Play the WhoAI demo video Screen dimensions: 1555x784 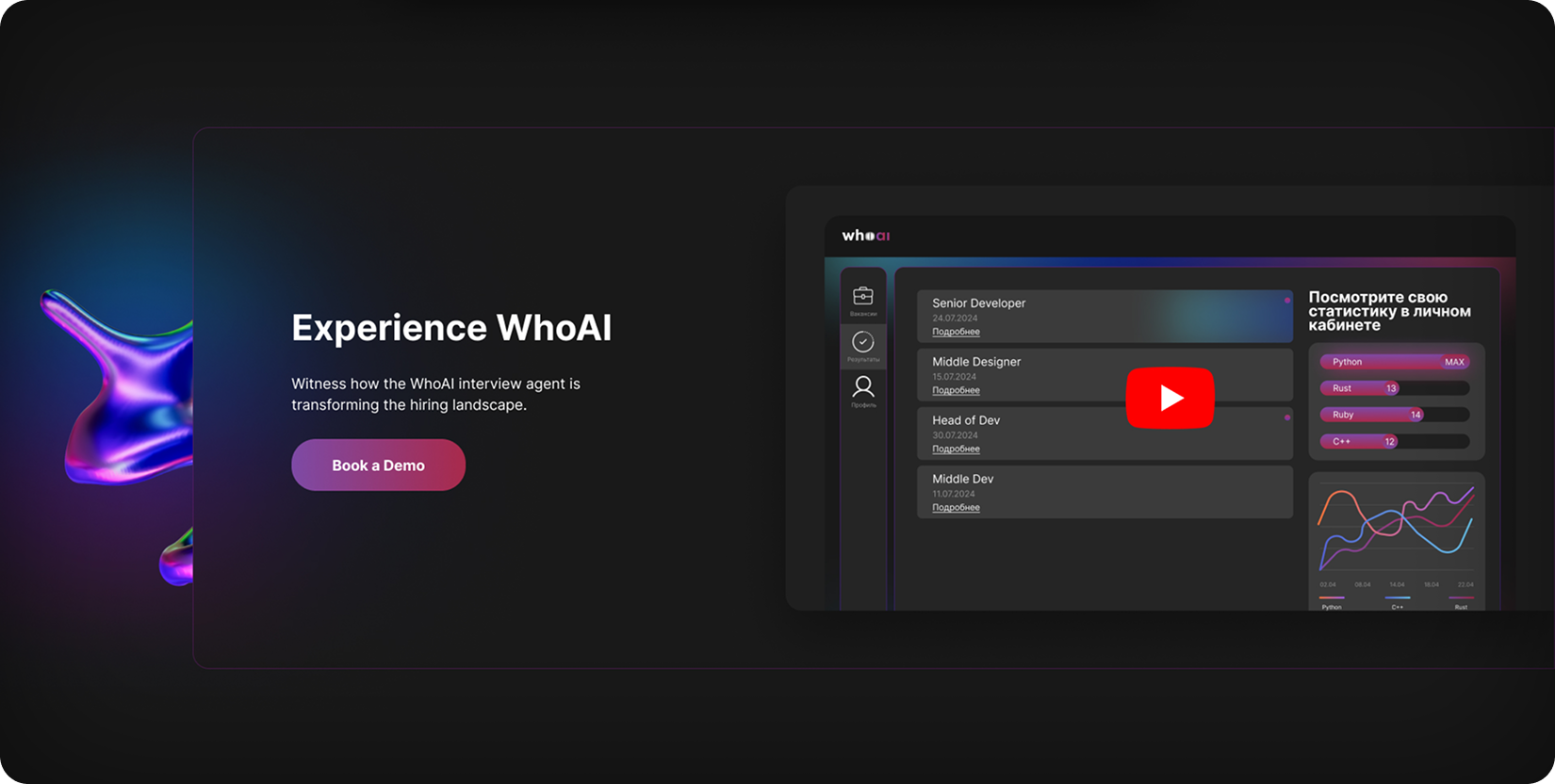pyautogui.click(x=1170, y=398)
